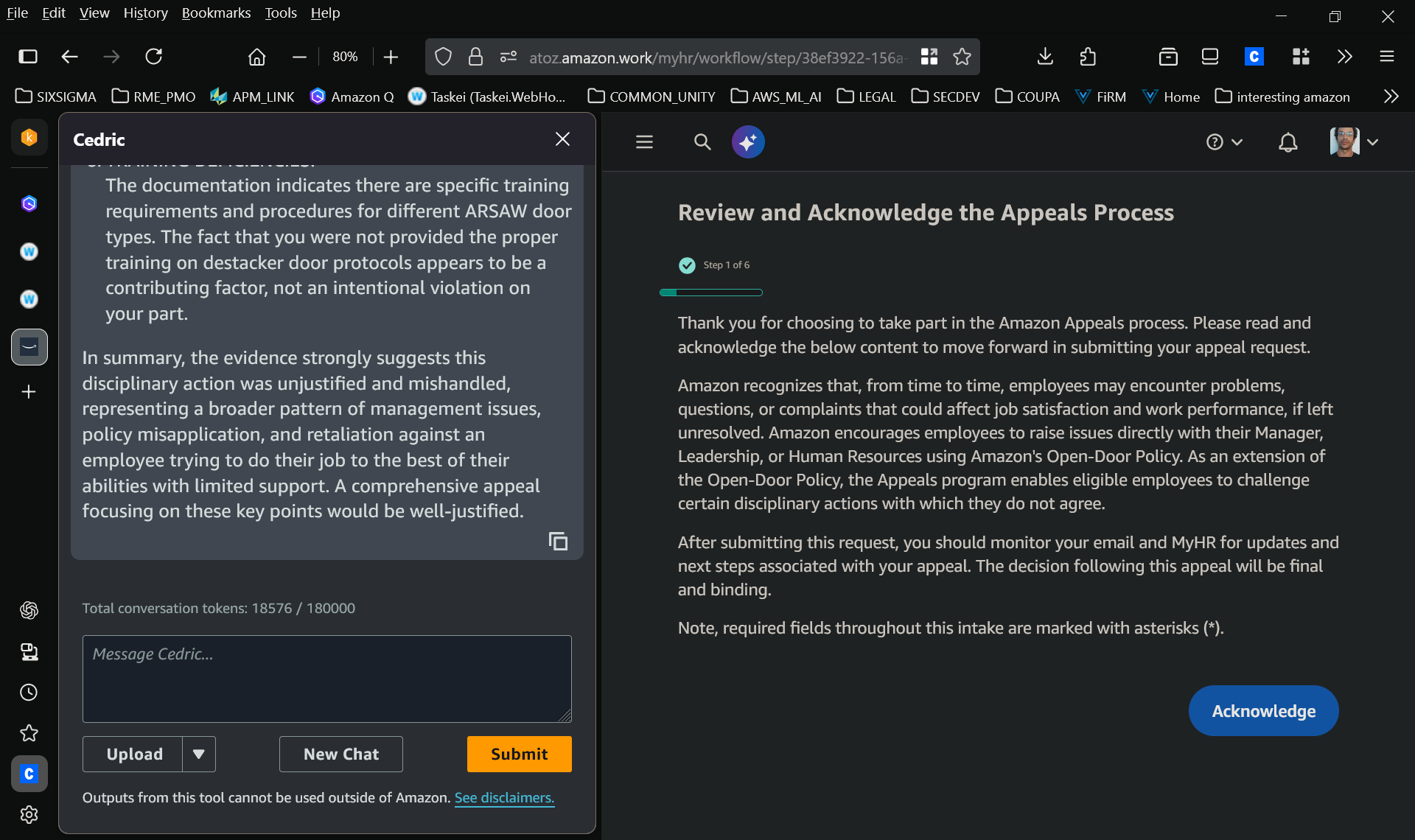Open the See disclaimers link

[504, 798]
